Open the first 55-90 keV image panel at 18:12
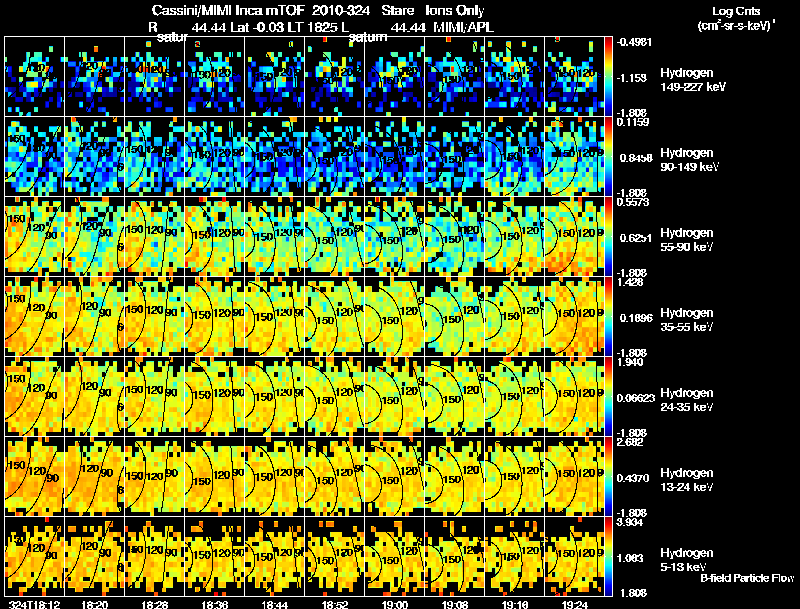The width and height of the screenshot is (800, 609). pos(35,237)
